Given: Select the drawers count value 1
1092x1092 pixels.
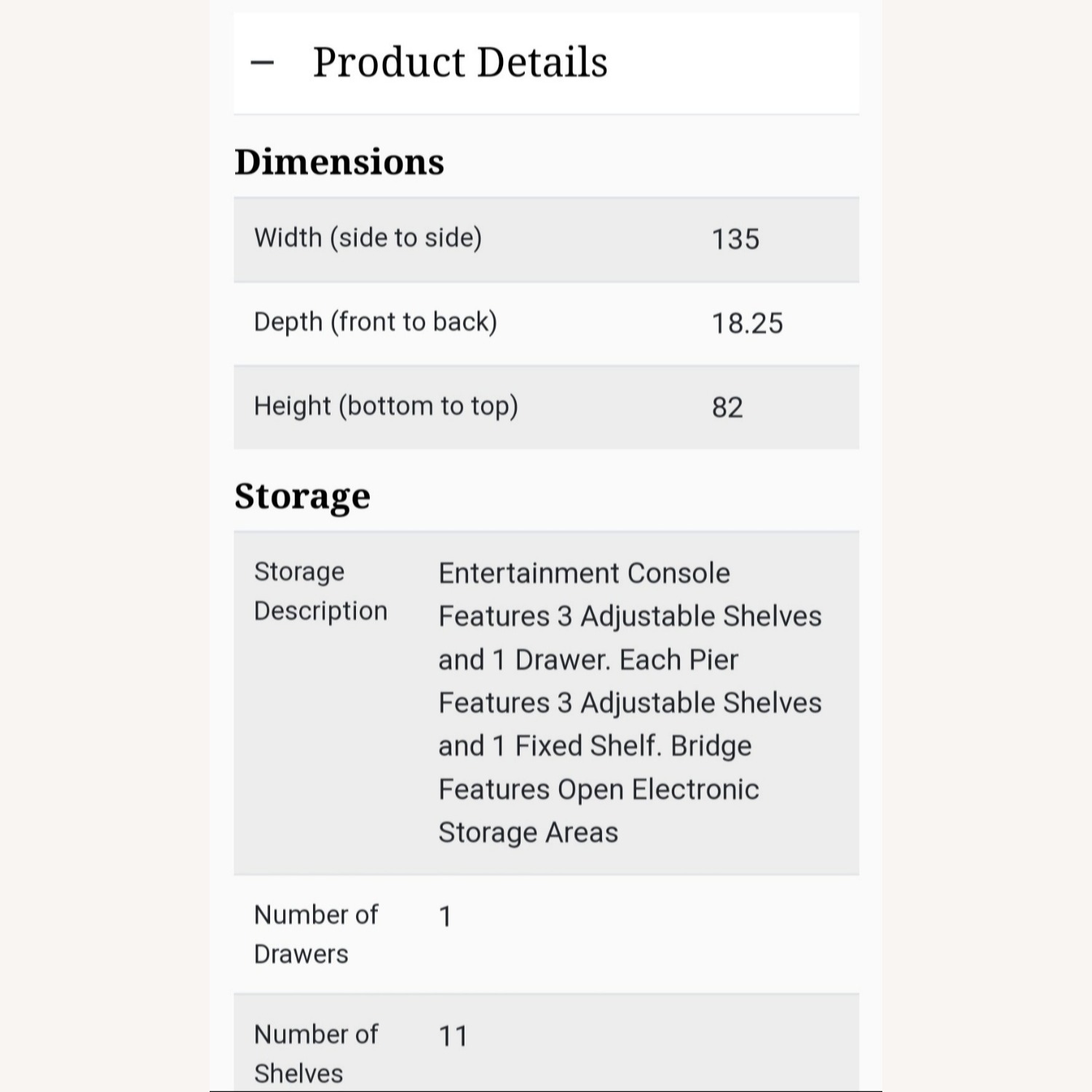Looking at the screenshot, I should coord(446,916).
